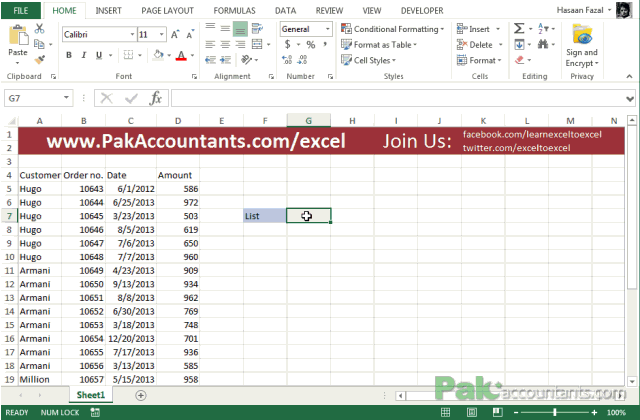Screen dimensions: 640x420
Task: Switch to the INSERT tab
Action: (x=109, y=11)
